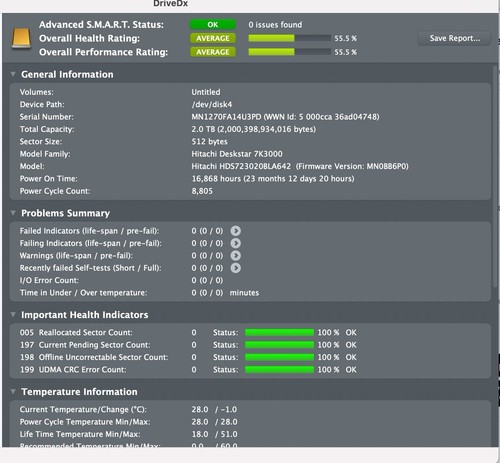Click the vertical scrollbar on the right

coord(495,177)
